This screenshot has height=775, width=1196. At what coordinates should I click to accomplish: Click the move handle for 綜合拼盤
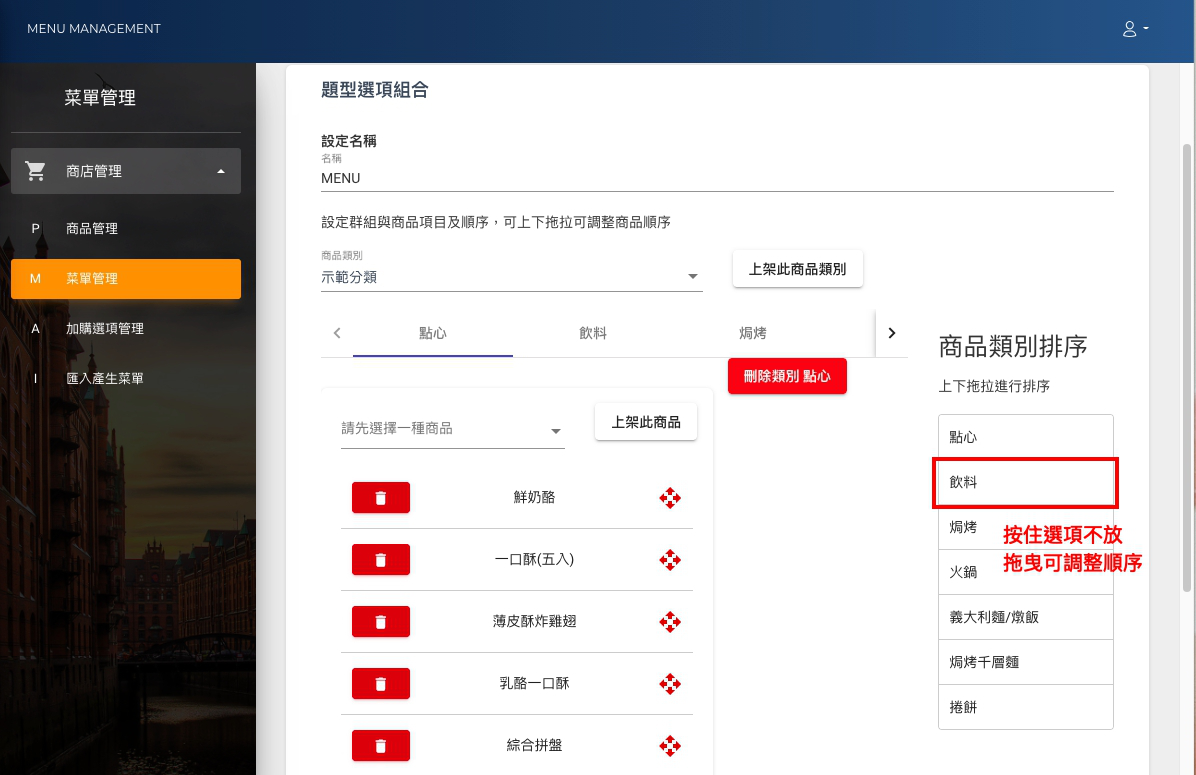coord(670,745)
